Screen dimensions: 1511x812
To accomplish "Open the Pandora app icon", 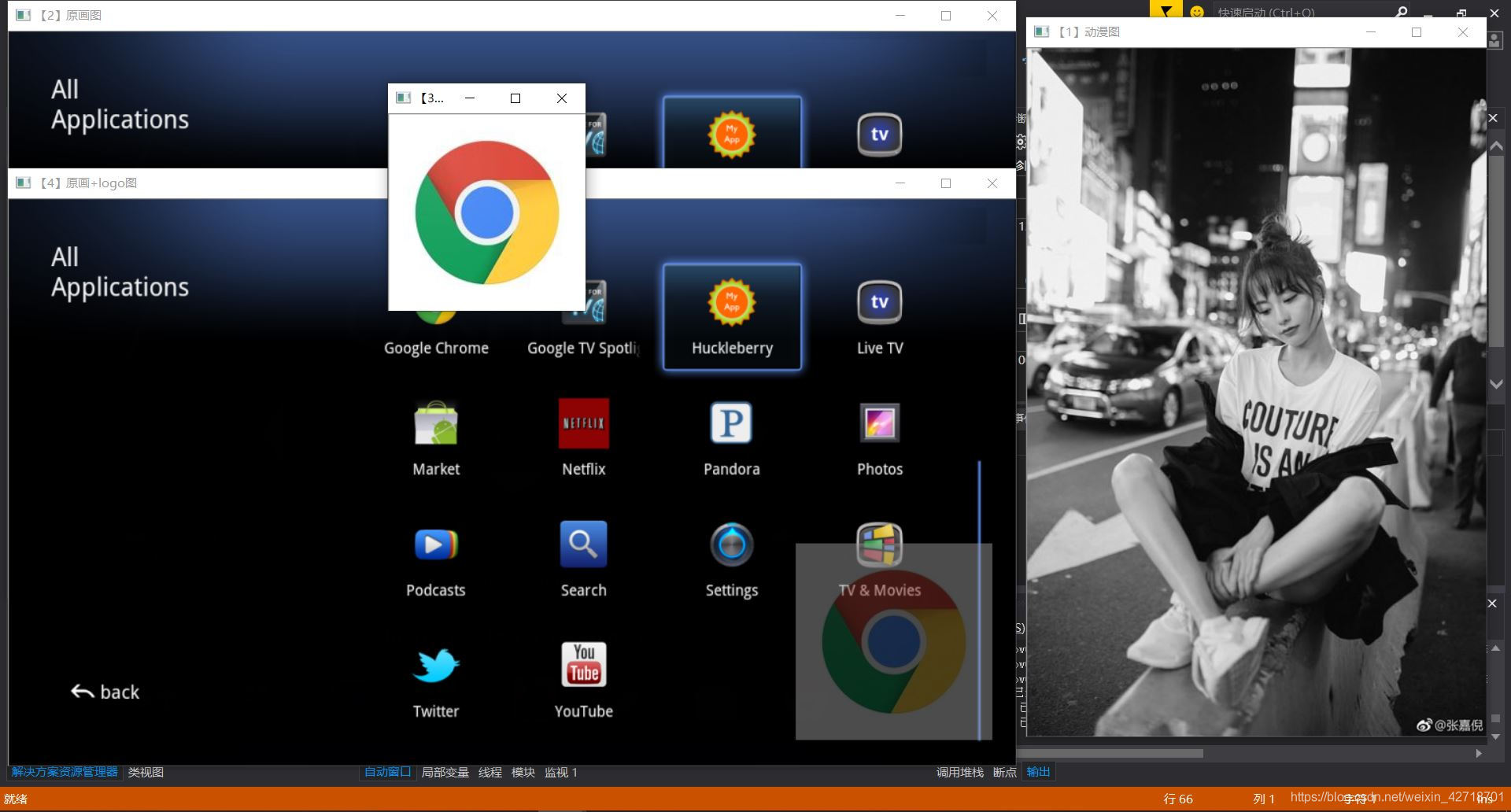I will 731,423.
